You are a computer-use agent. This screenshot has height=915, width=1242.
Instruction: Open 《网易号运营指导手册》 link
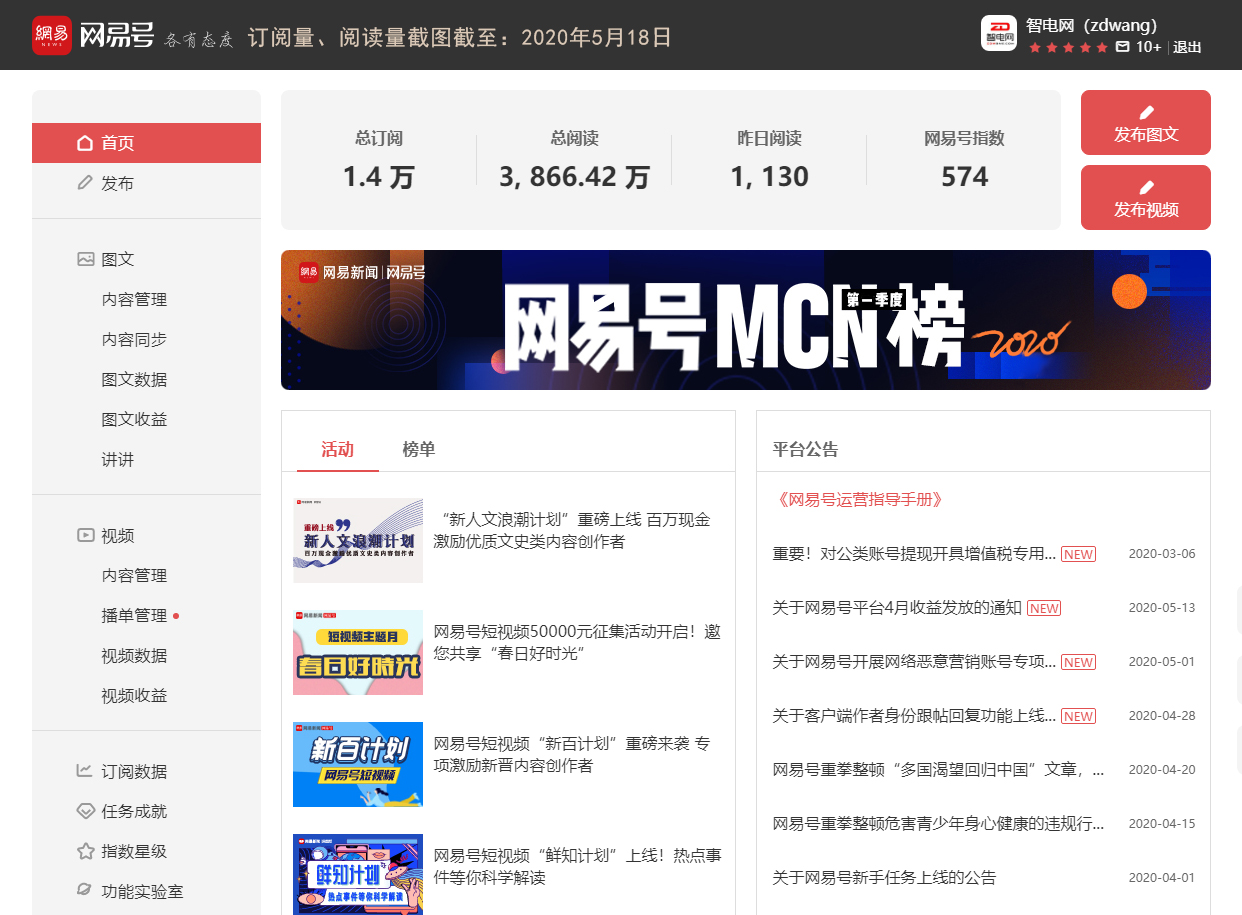click(x=858, y=499)
